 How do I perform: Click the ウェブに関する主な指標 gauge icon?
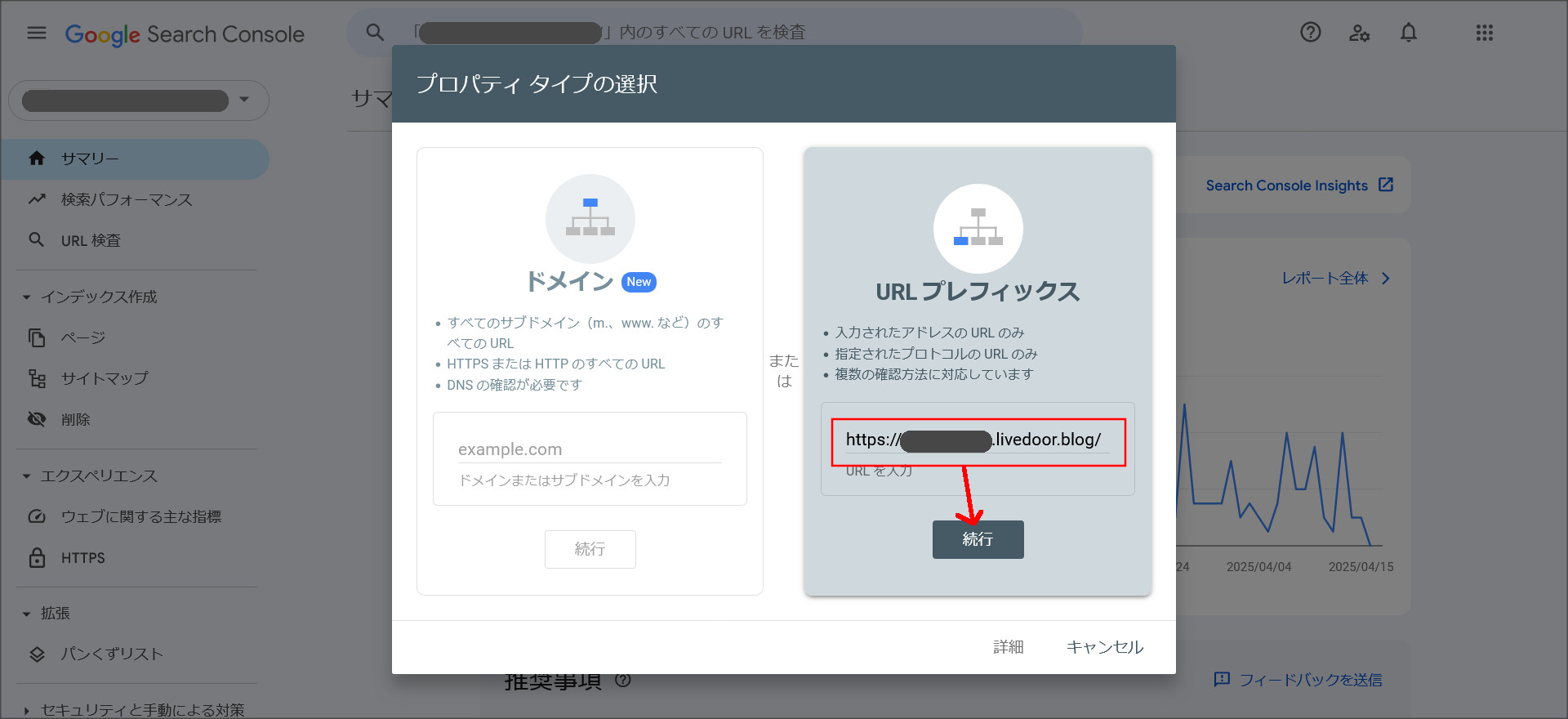[37, 516]
